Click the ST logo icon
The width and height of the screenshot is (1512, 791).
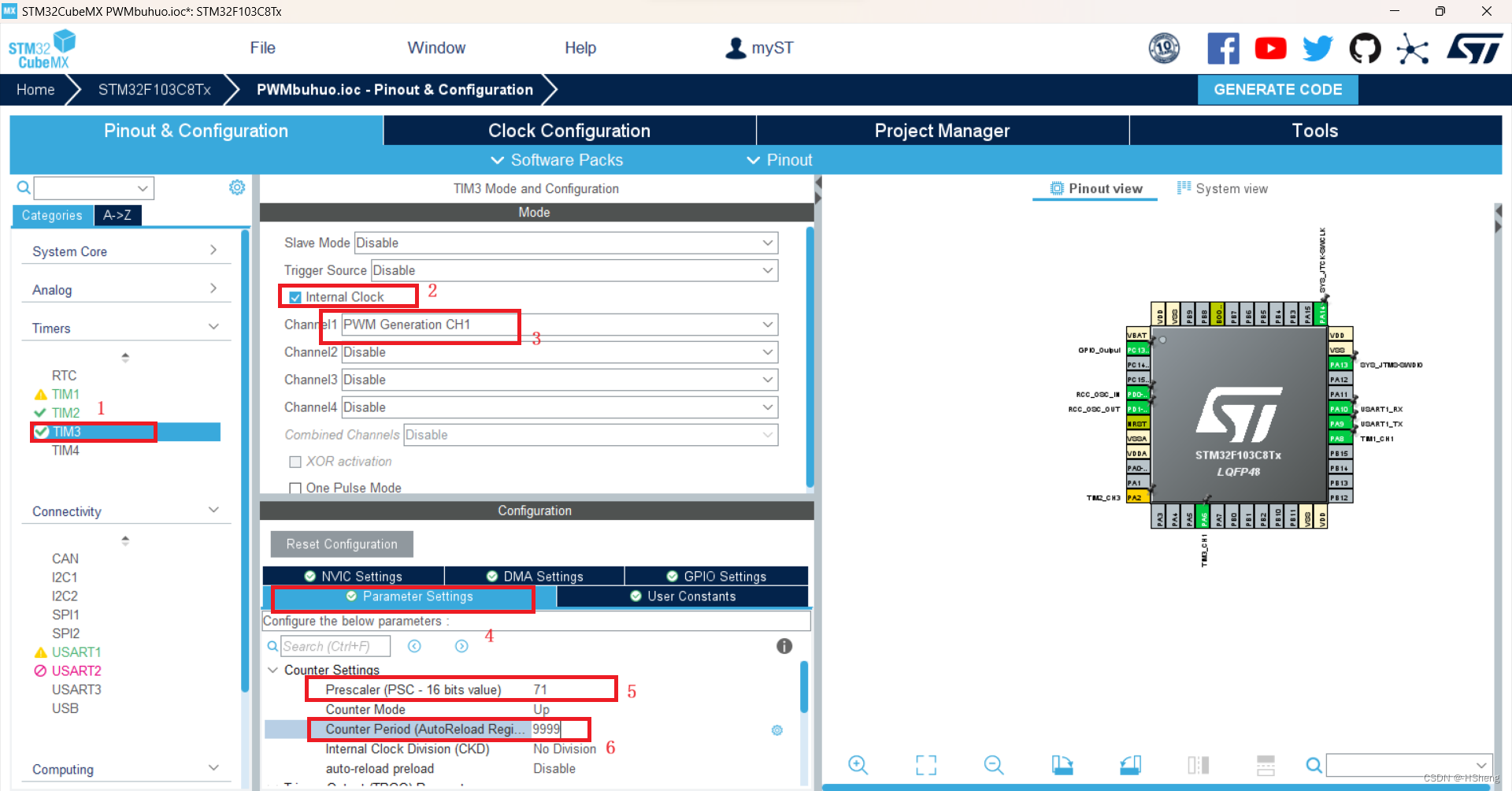1475,49
